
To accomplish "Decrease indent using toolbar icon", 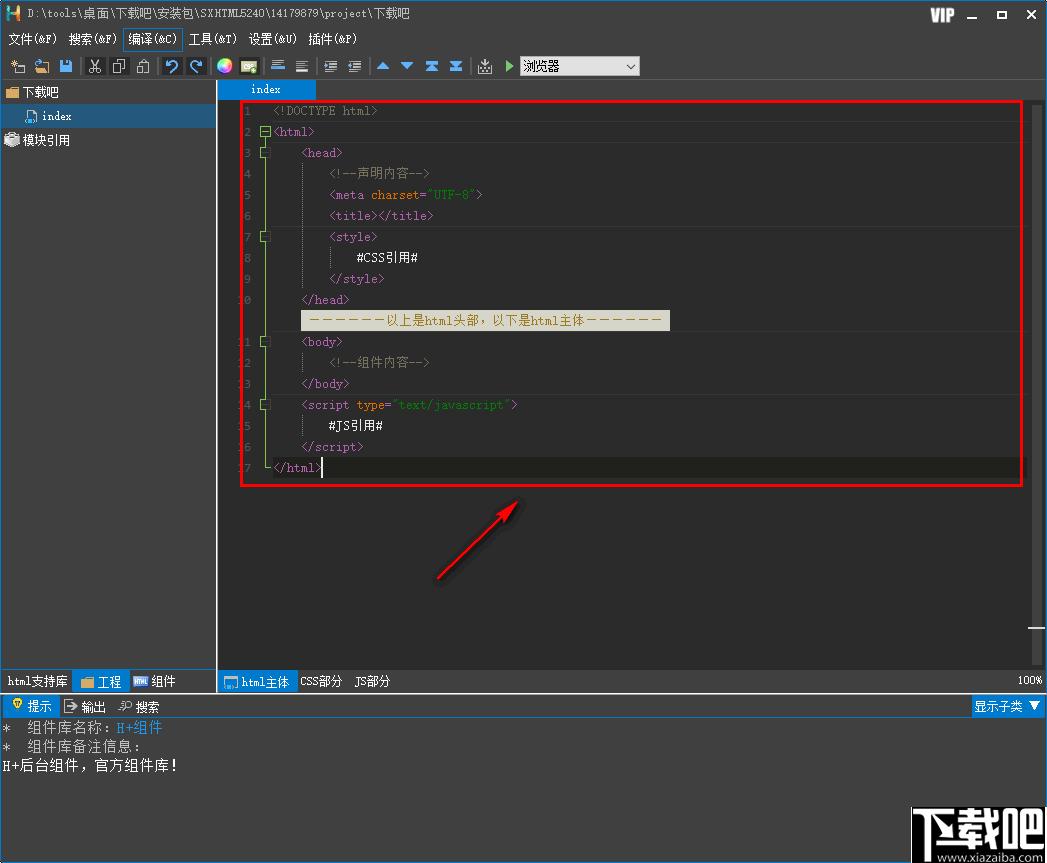I will 355,66.
